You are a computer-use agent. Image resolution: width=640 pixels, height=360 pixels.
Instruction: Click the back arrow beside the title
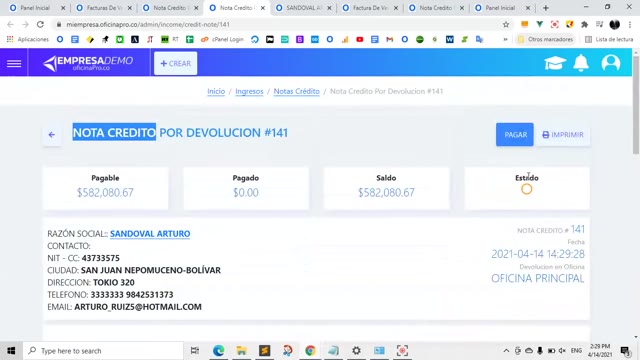tap(52, 134)
